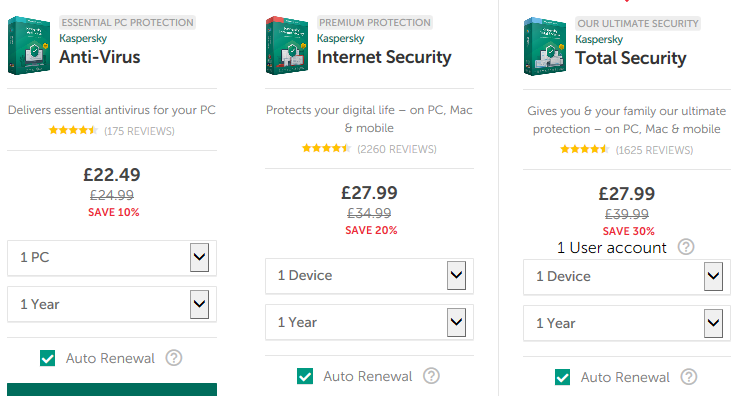
Task: Click star rating under Anti-Virus description
Action: [73, 130]
